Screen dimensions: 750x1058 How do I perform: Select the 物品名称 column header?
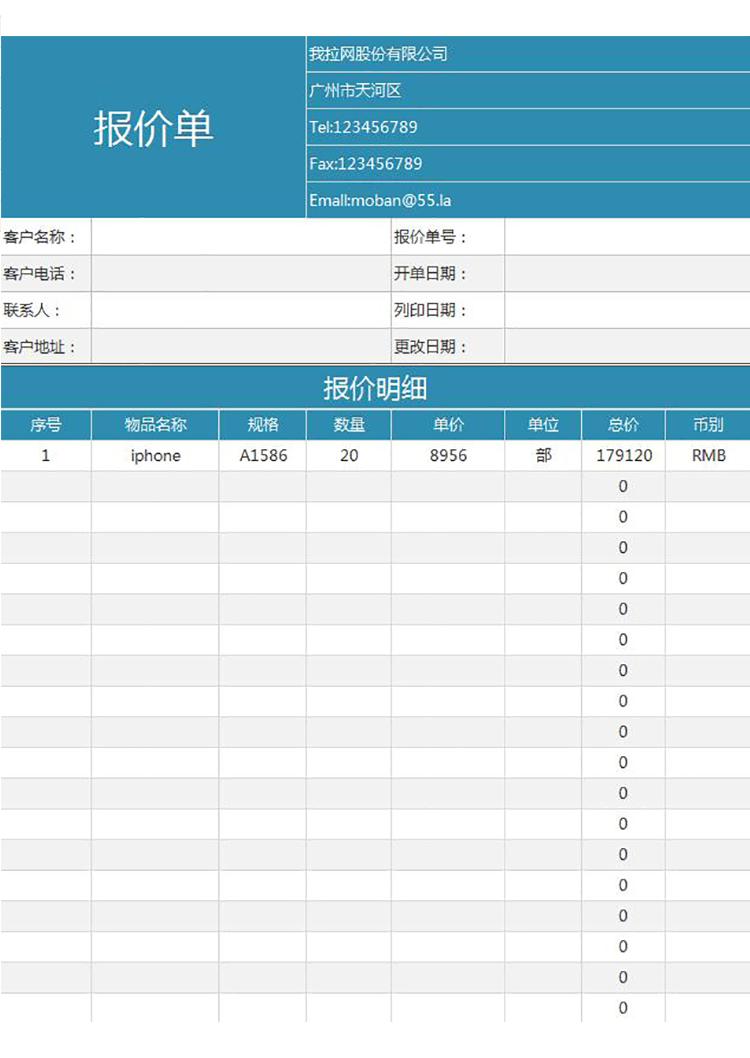[155, 425]
